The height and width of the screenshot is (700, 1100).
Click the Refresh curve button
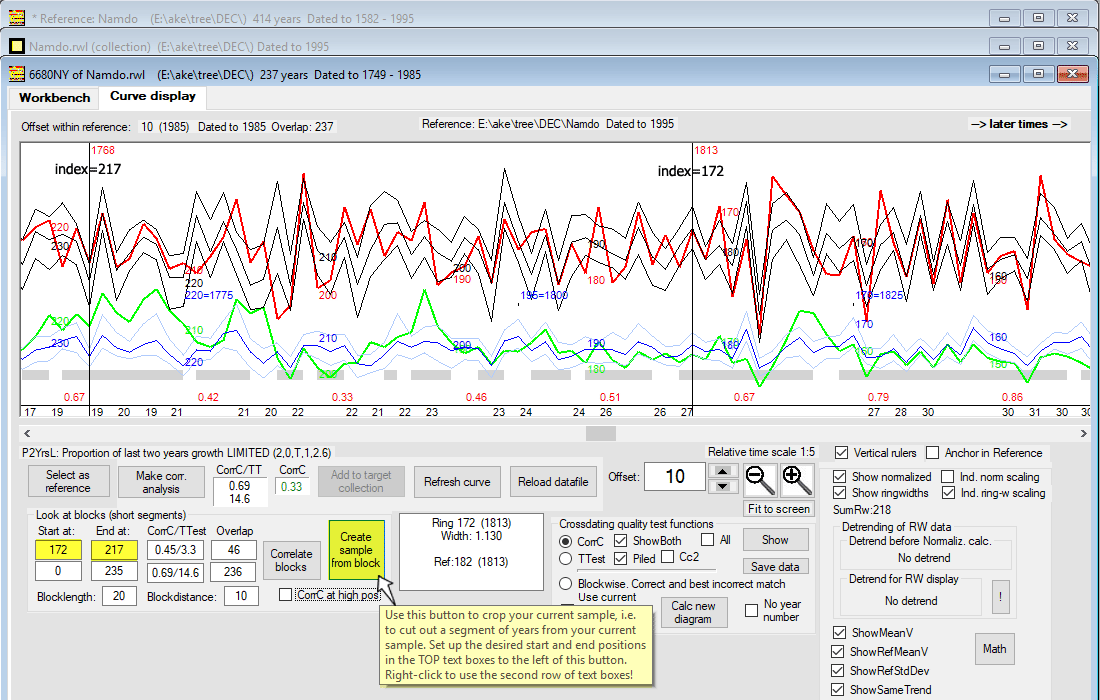(457, 482)
